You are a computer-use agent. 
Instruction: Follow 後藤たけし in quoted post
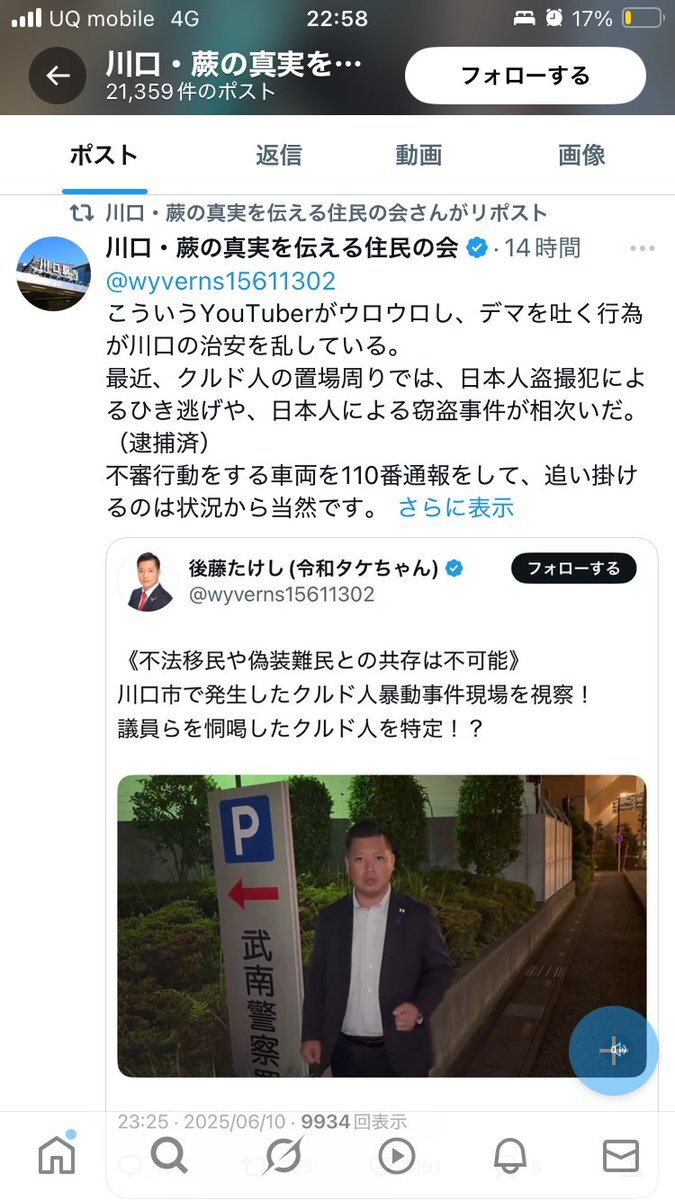click(574, 568)
